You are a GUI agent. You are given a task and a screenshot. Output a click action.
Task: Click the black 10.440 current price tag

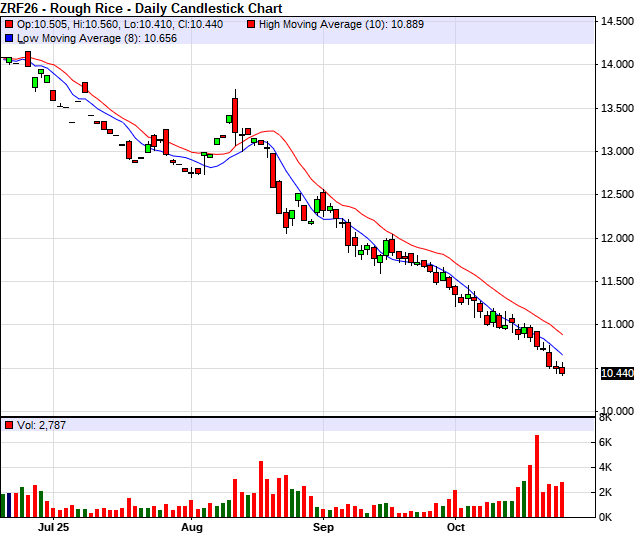617,373
